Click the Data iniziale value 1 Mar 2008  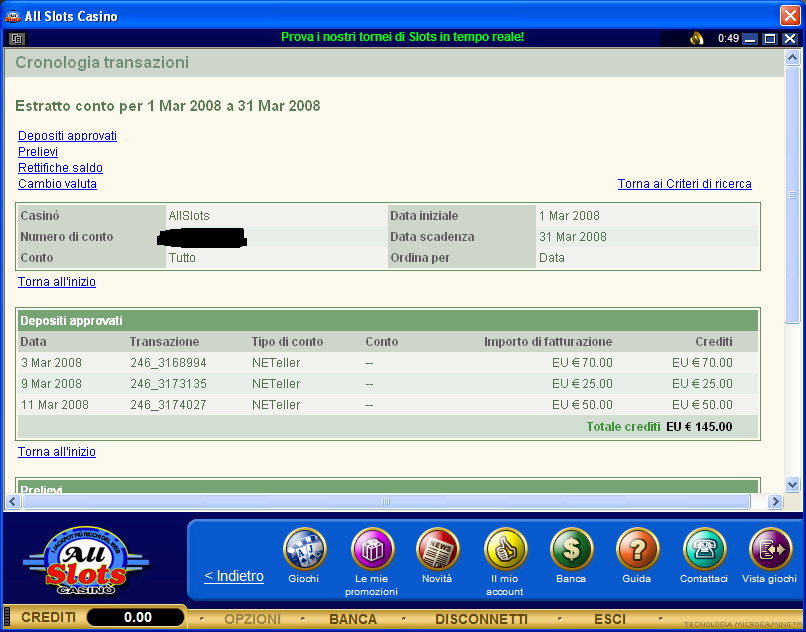click(x=569, y=216)
